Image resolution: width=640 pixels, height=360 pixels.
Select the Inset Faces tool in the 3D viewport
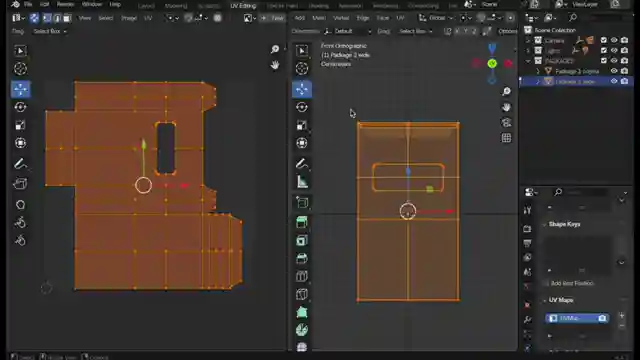coord(302,240)
